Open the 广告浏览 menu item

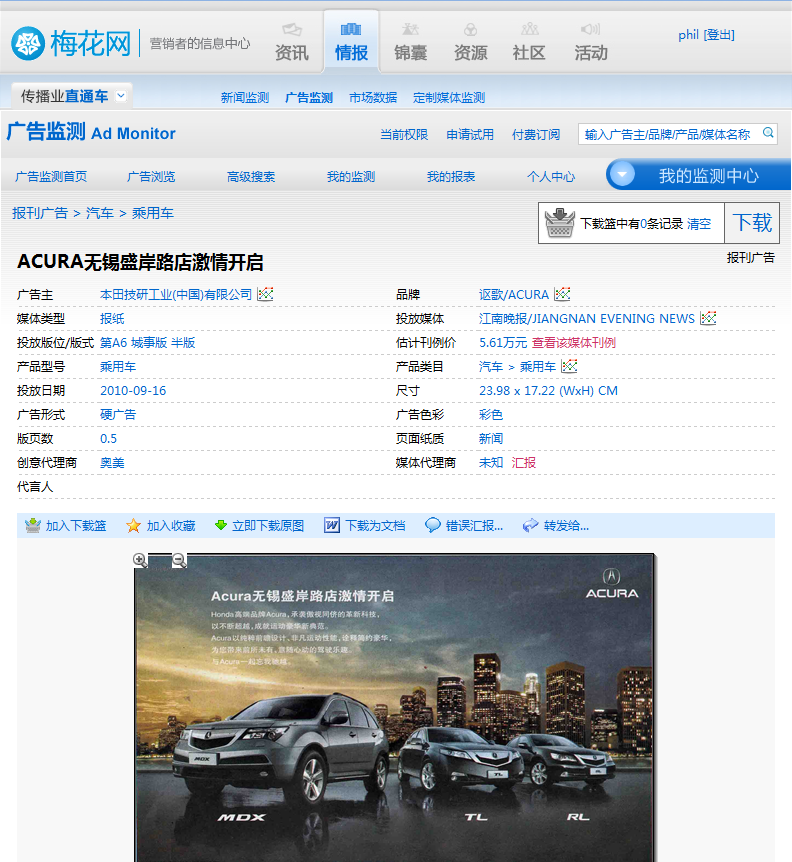[151, 176]
